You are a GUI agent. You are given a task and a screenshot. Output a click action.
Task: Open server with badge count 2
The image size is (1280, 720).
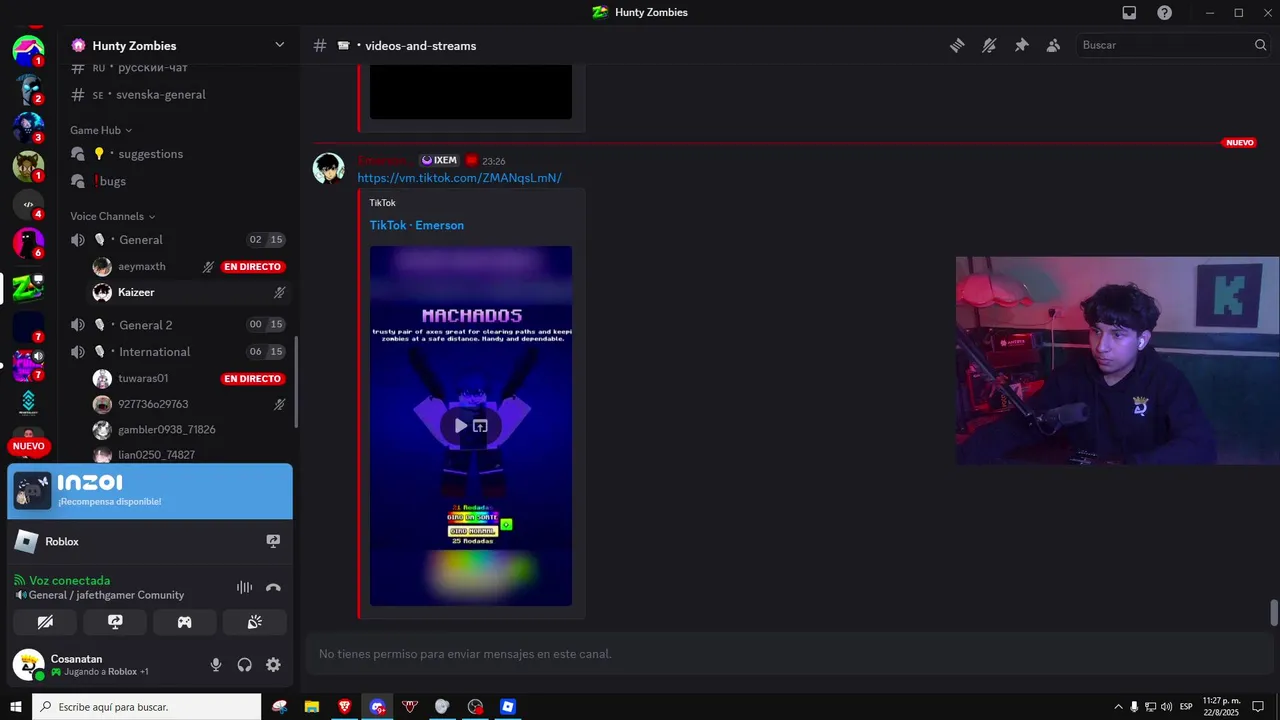(x=28, y=89)
